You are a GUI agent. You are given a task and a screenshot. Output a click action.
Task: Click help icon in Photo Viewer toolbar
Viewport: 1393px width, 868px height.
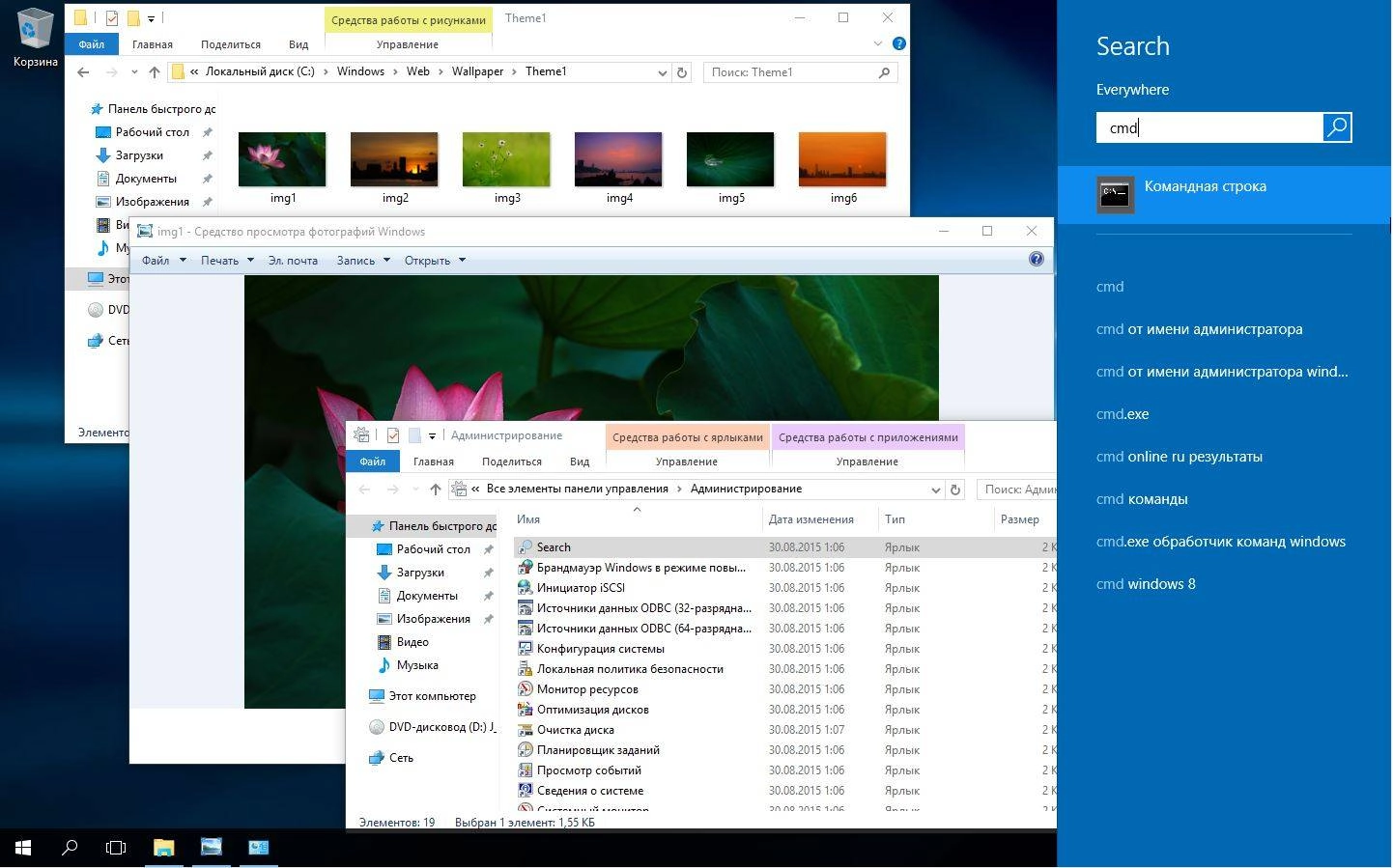tap(1037, 259)
